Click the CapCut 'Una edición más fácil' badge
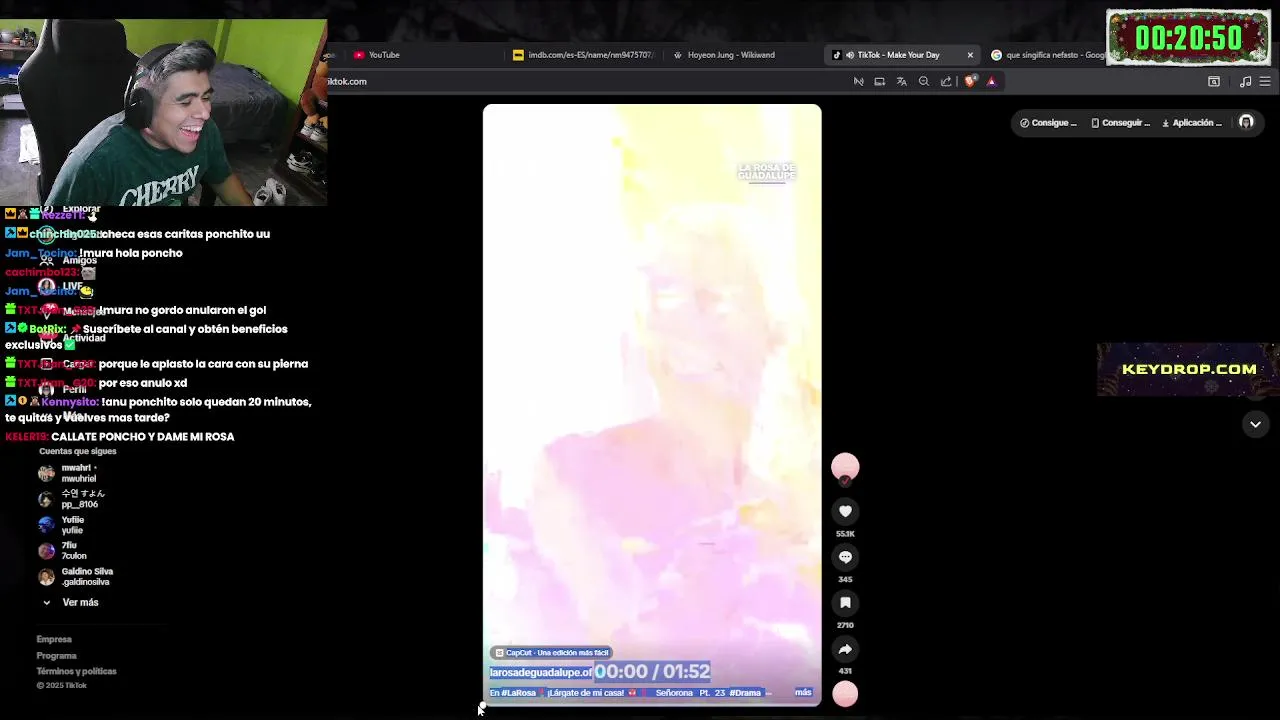 551,653
